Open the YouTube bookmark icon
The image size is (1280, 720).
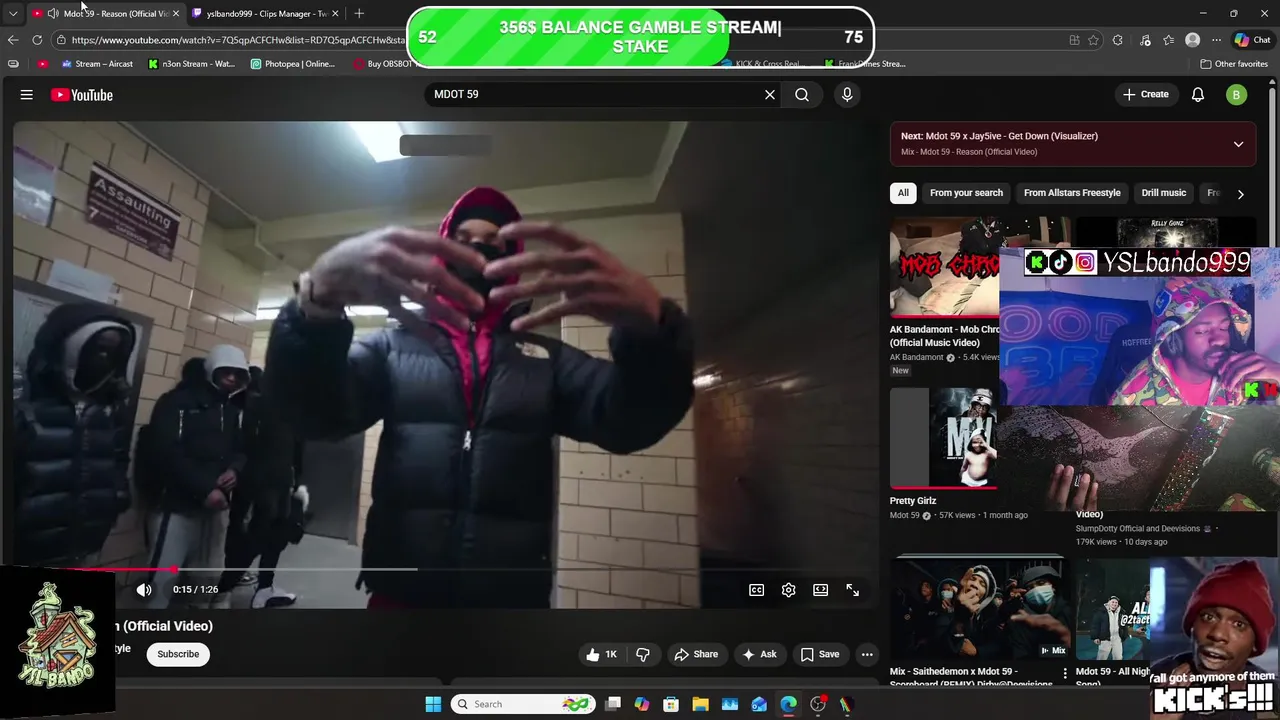click(x=42, y=64)
